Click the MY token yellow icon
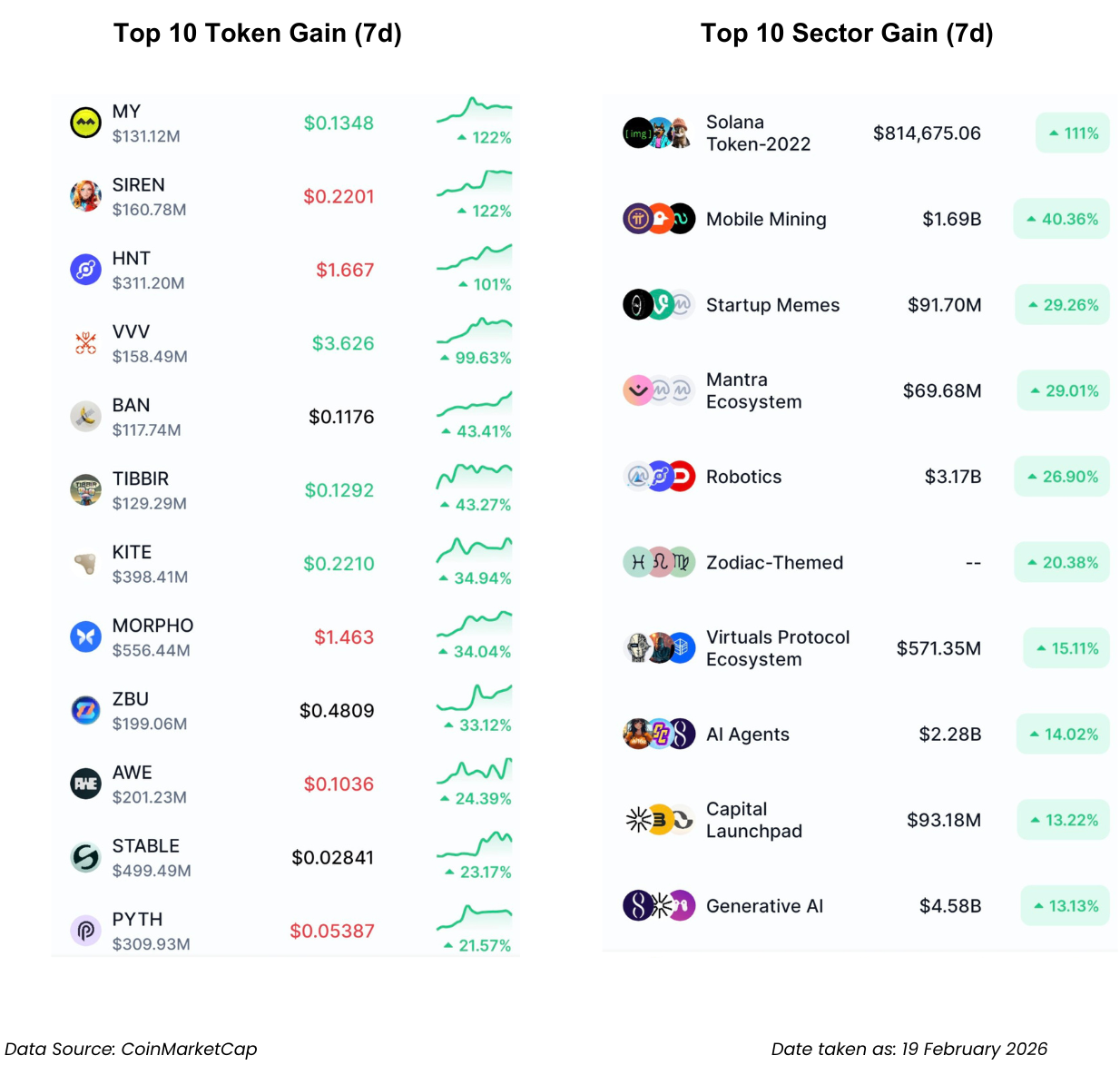 coord(86,123)
